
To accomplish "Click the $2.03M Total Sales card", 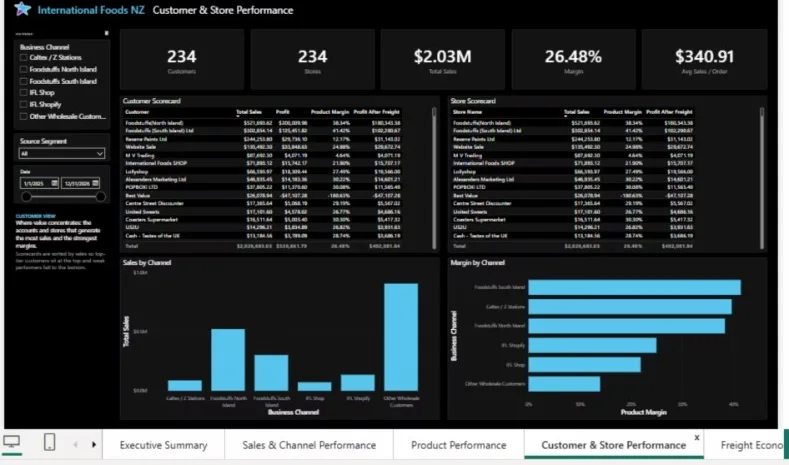I will pos(443,59).
